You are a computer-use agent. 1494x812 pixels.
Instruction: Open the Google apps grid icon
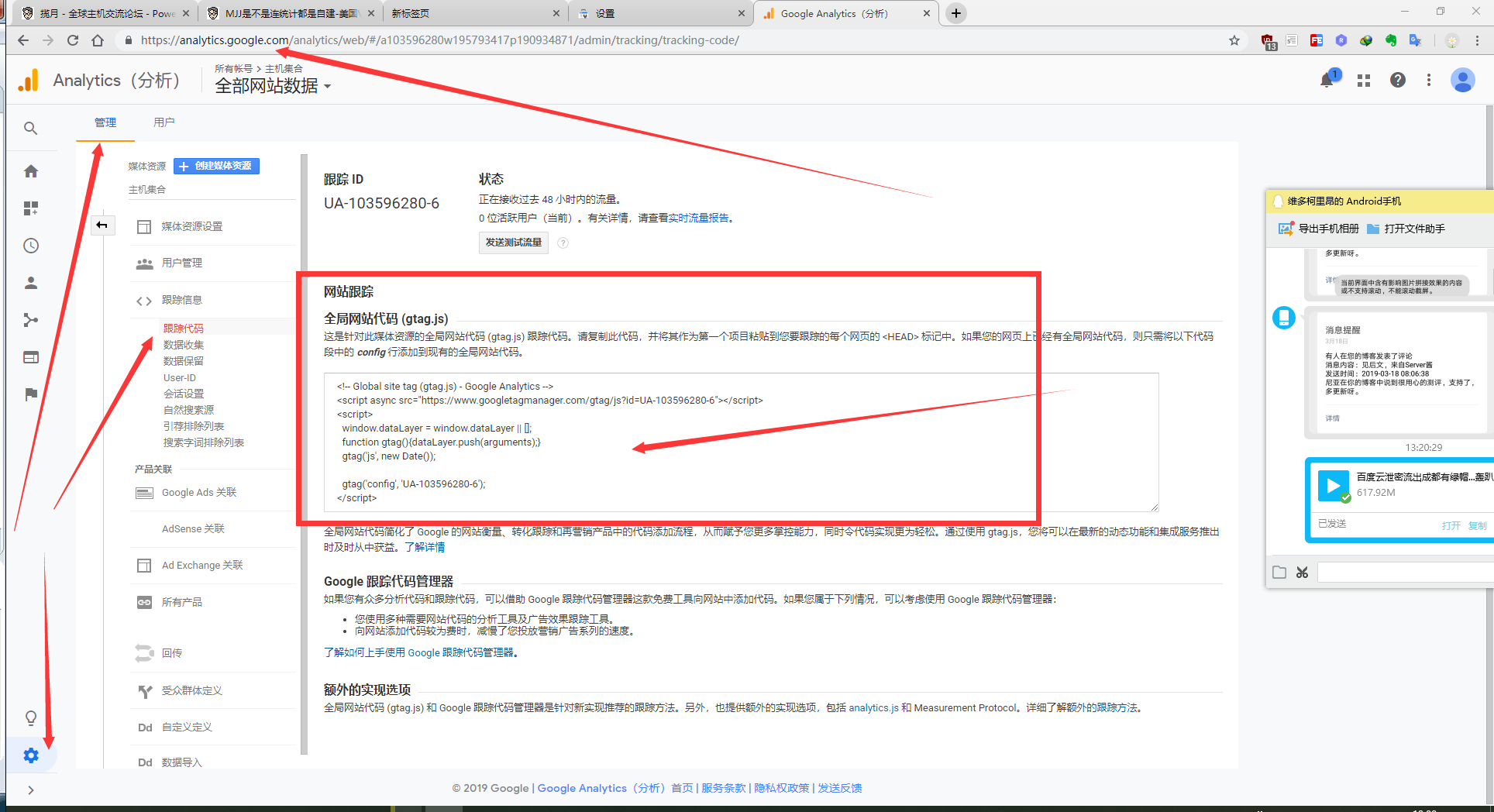click(x=1364, y=80)
